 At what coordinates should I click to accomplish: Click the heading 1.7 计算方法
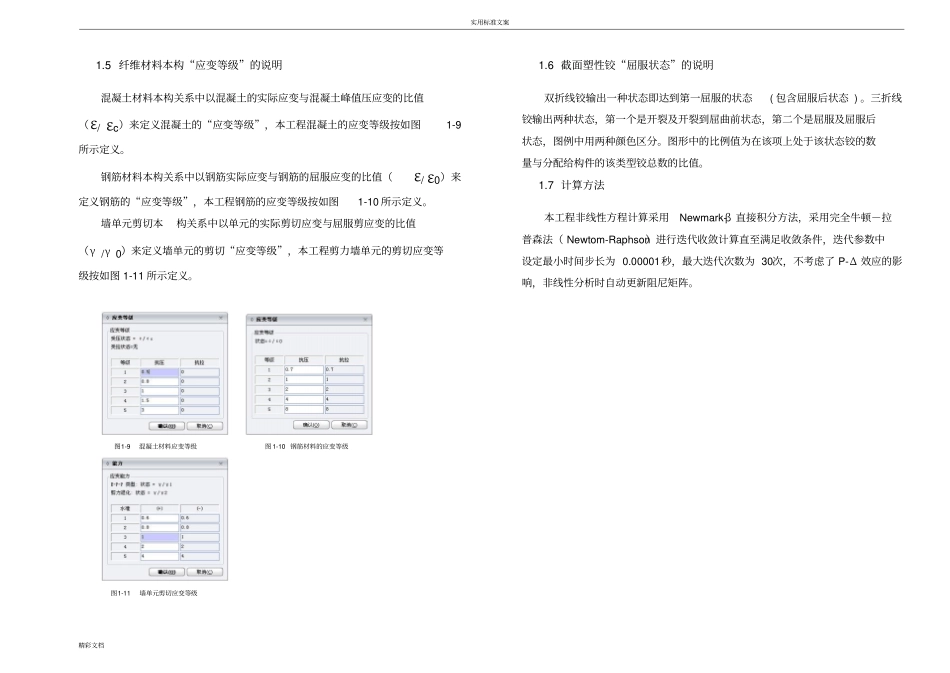pos(571,185)
